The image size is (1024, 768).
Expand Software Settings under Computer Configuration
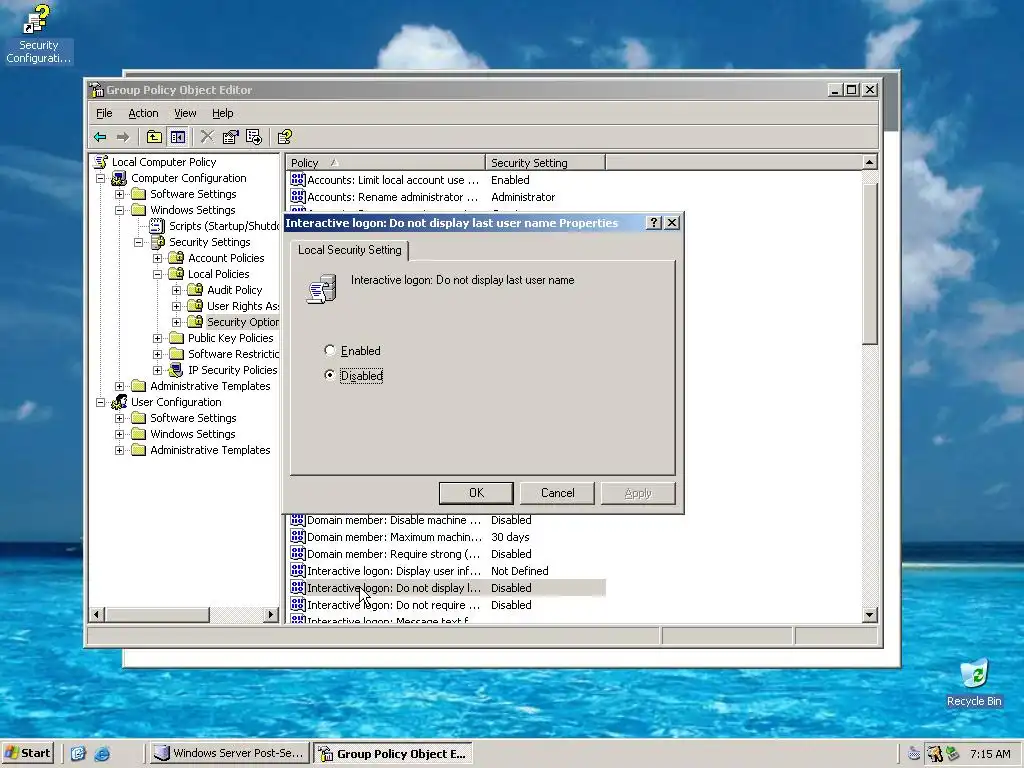tap(120, 194)
